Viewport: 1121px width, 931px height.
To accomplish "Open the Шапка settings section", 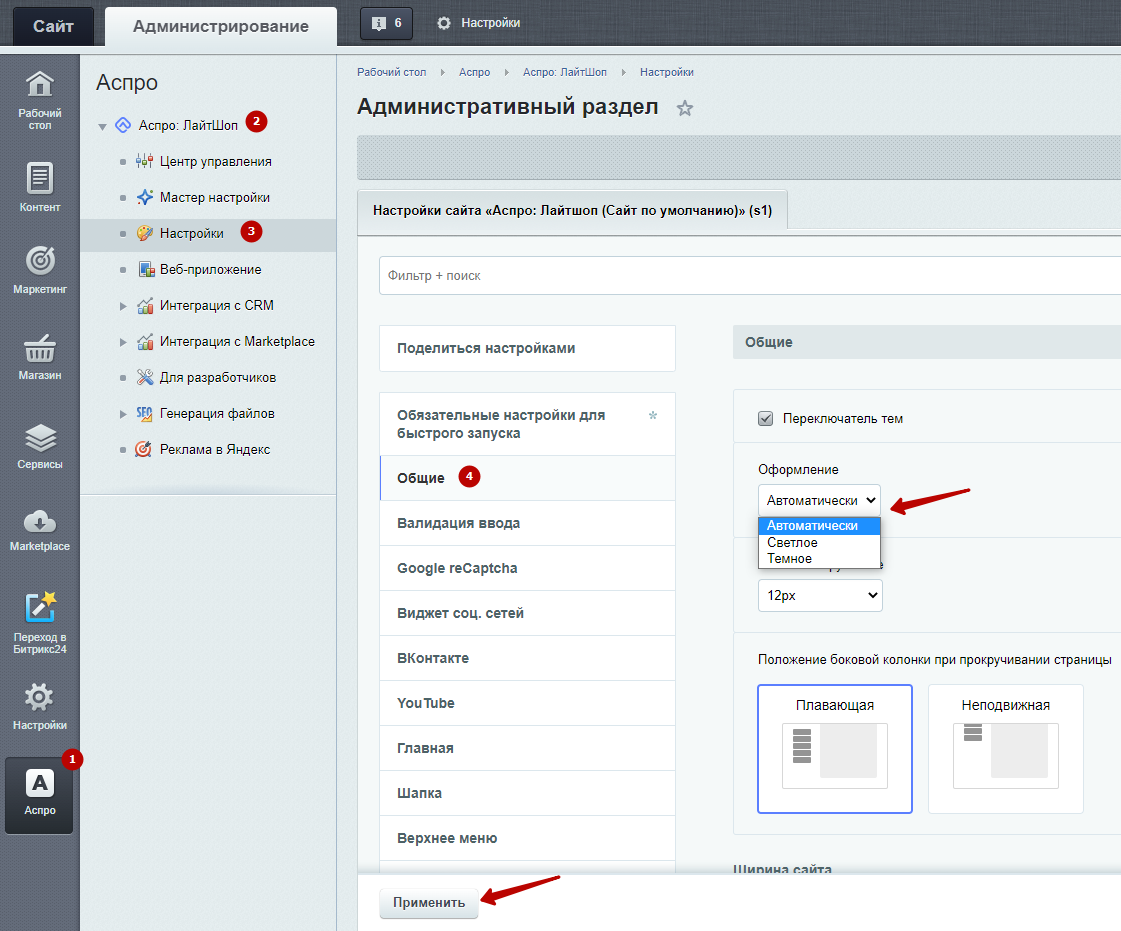I will (x=528, y=794).
